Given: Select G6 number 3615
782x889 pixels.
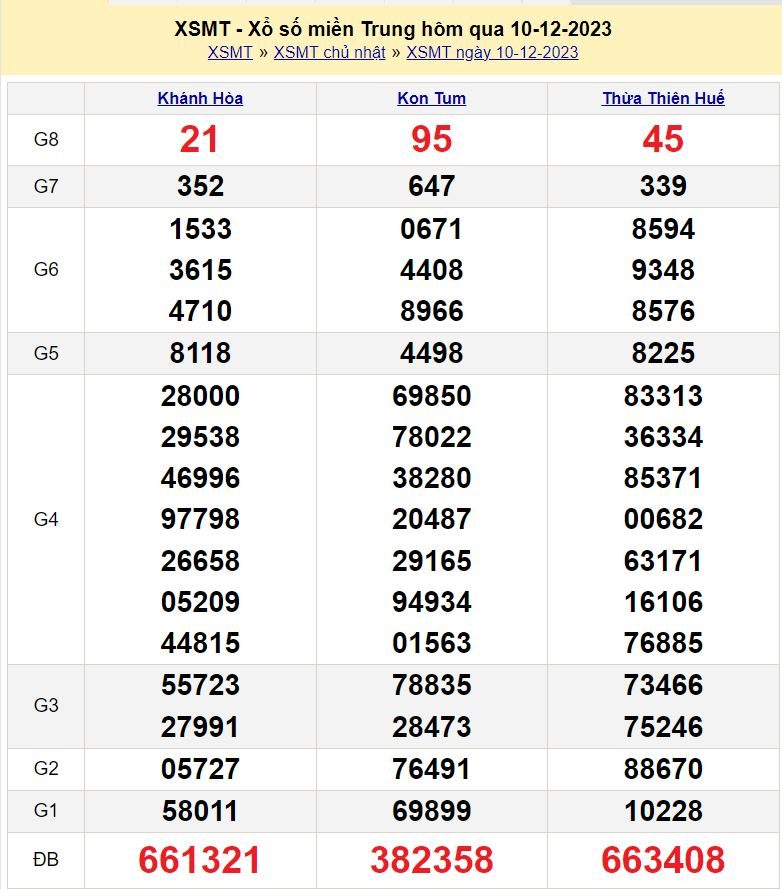Looking at the screenshot, I should pos(200,270).
